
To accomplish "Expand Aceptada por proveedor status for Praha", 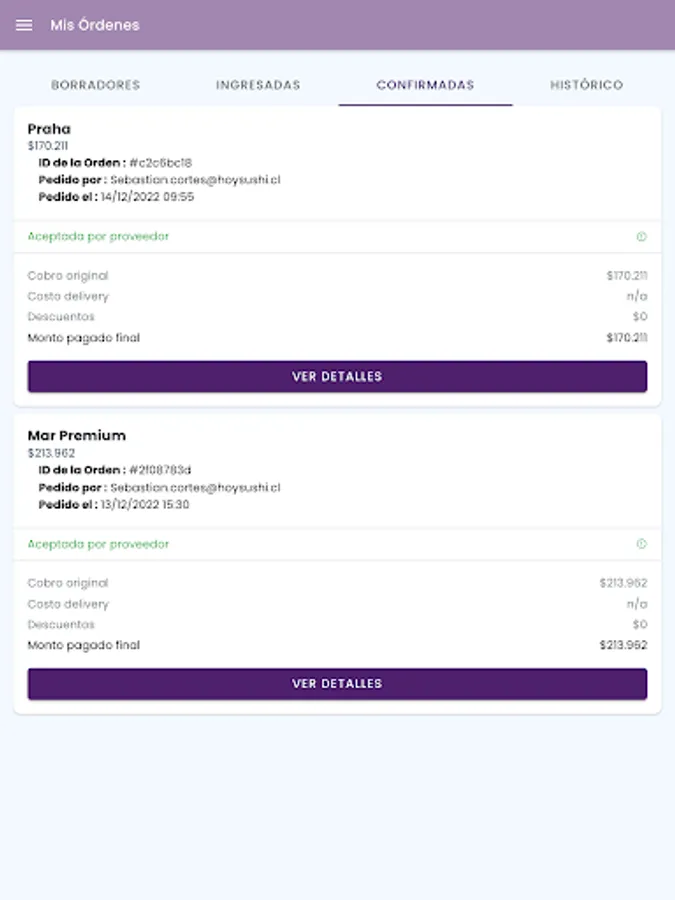I will 98,237.
